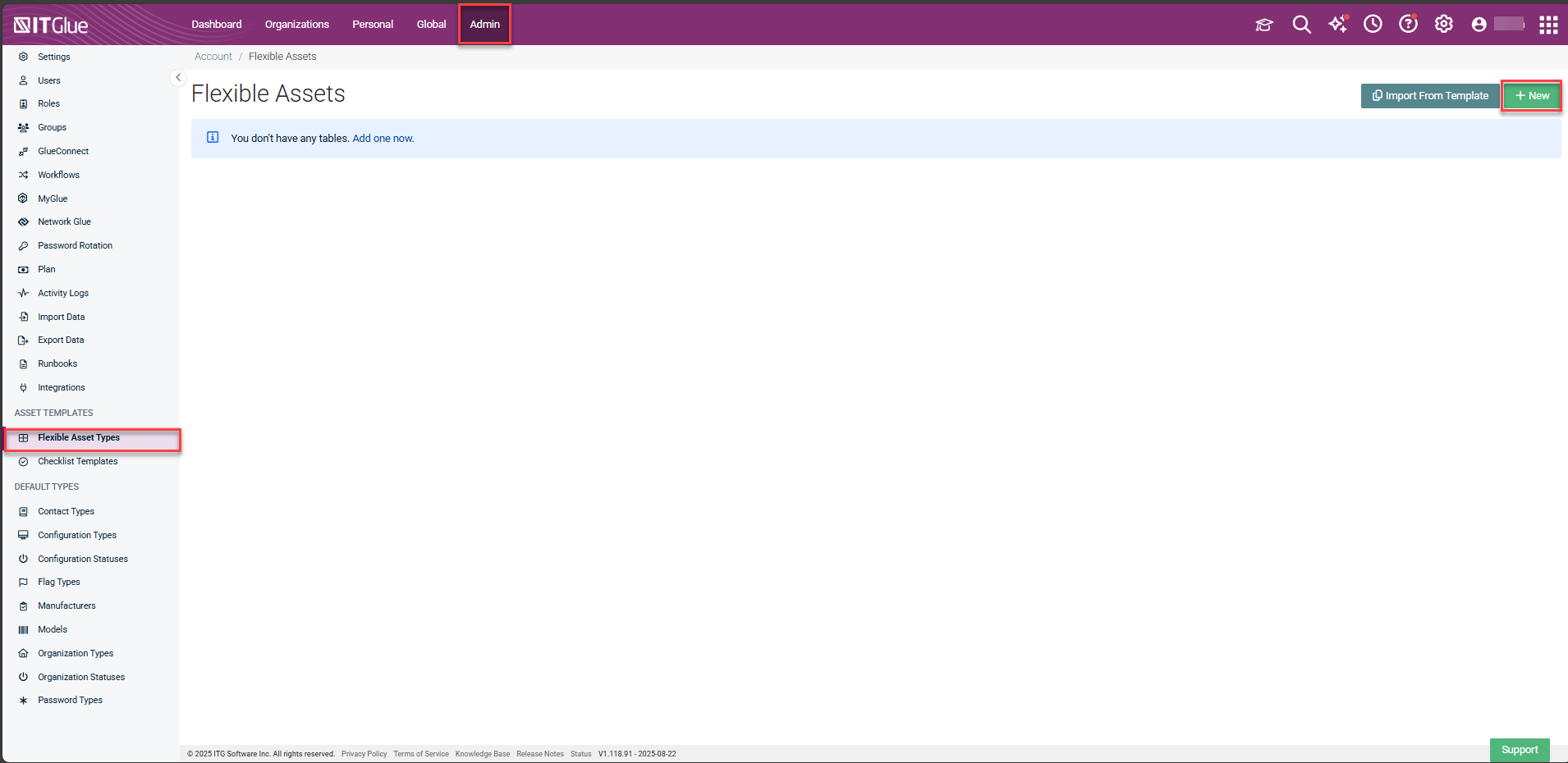This screenshot has height=763, width=1568.
Task: Open the search magnifier icon
Action: (x=1301, y=25)
